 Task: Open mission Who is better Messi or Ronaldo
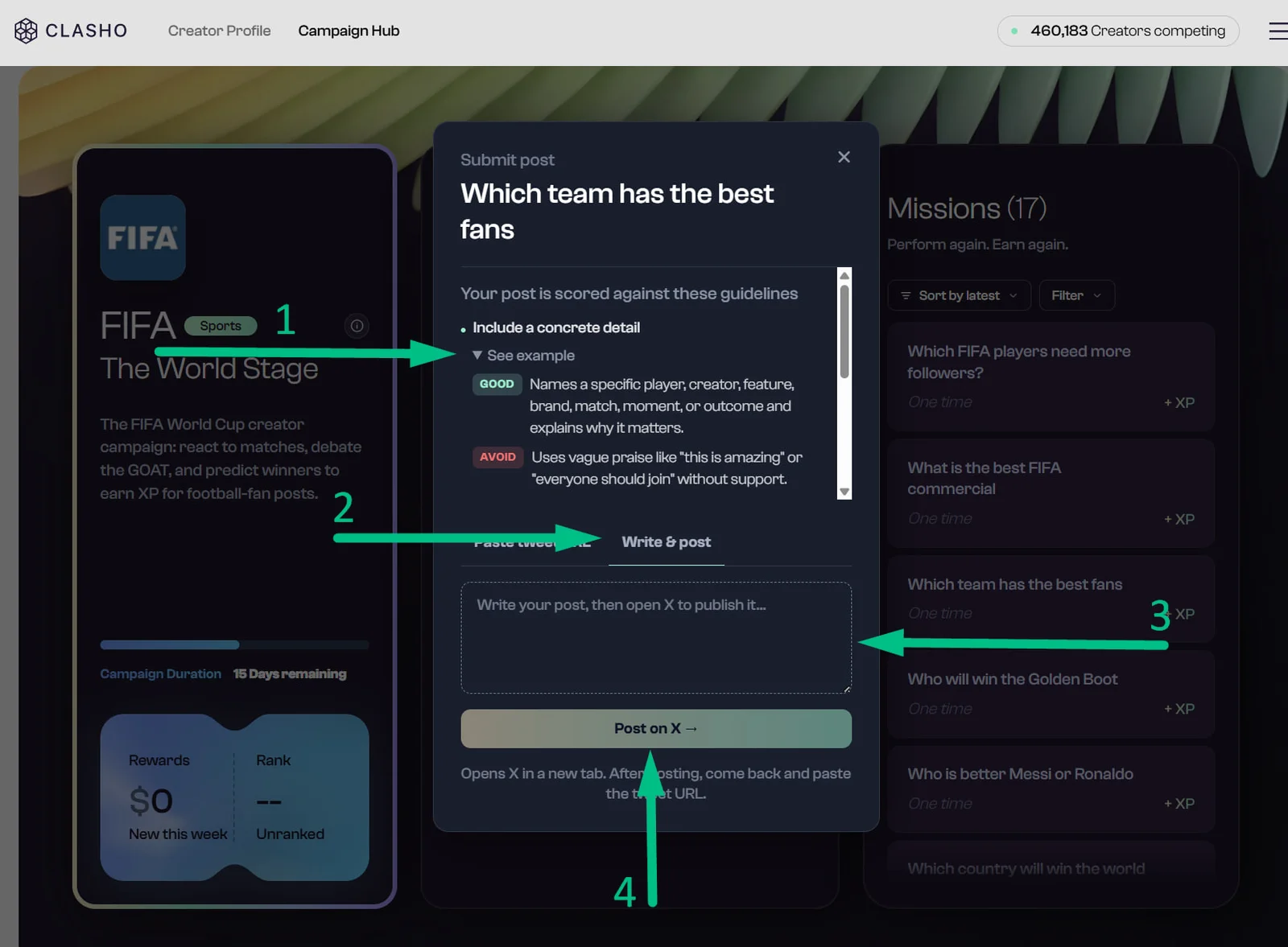click(1051, 788)
